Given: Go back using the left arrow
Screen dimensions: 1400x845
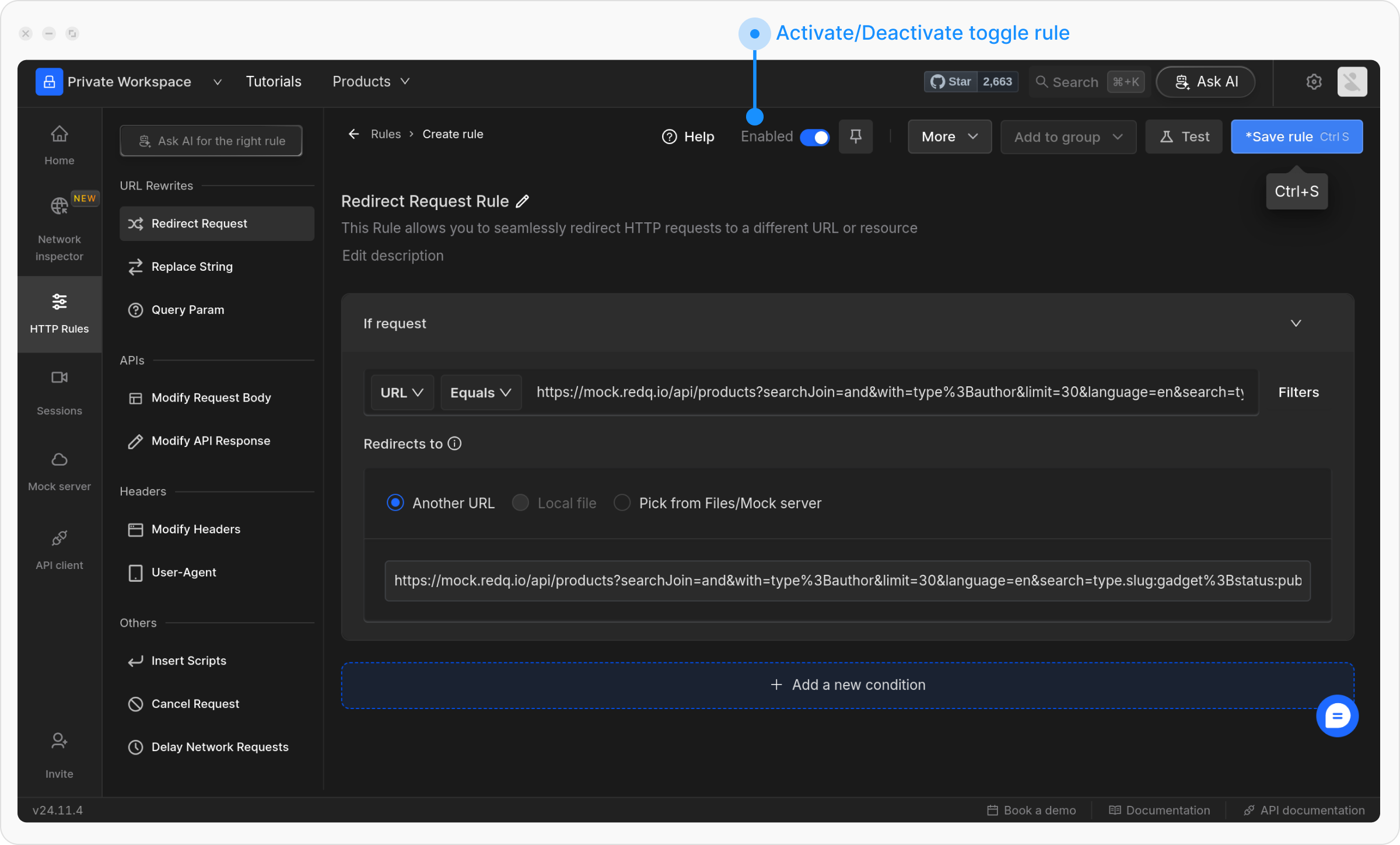Looking at the screenshot, I should pyautogui.click(x=353, y=134).
